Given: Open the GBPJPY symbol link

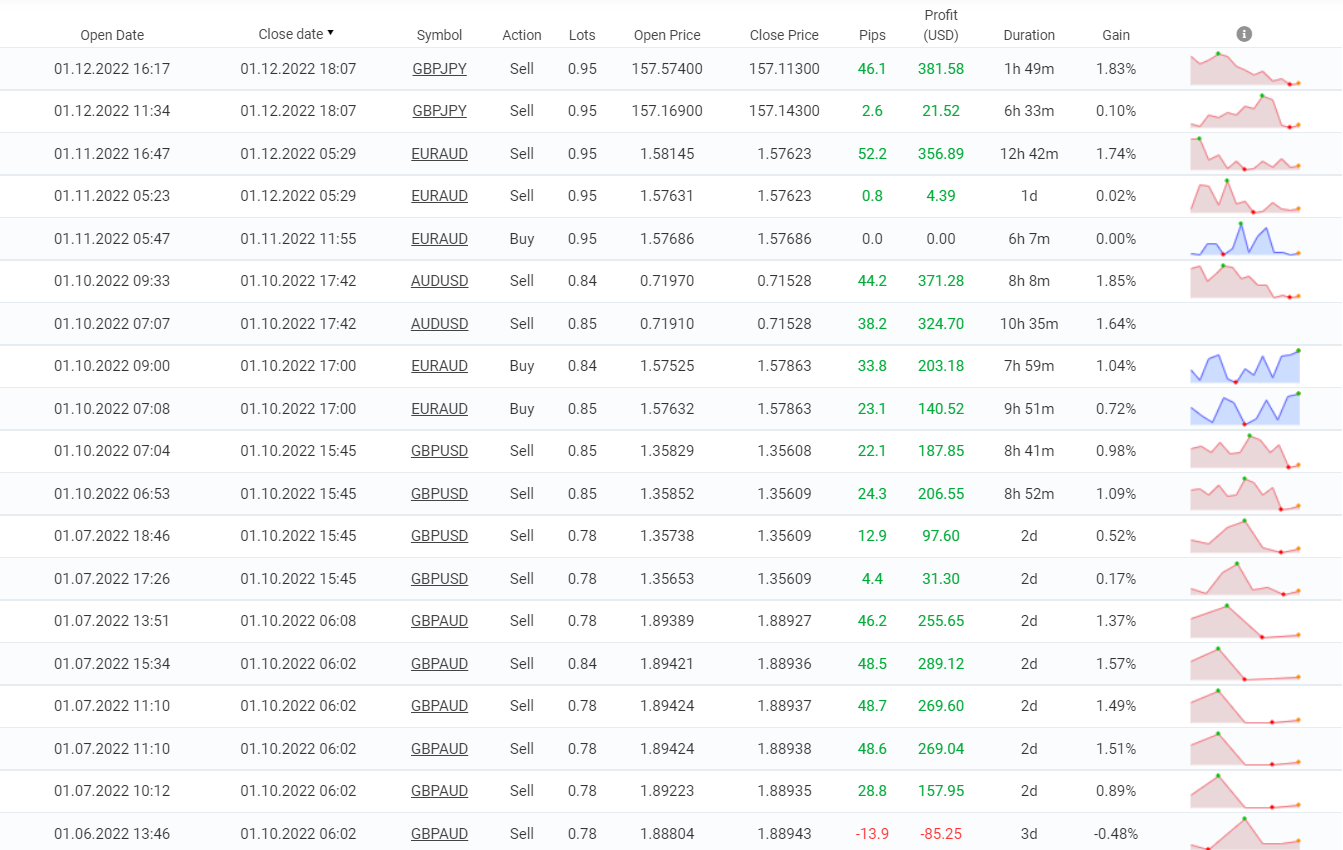Looking at the screenshot, I should click(x=439, y=69).
